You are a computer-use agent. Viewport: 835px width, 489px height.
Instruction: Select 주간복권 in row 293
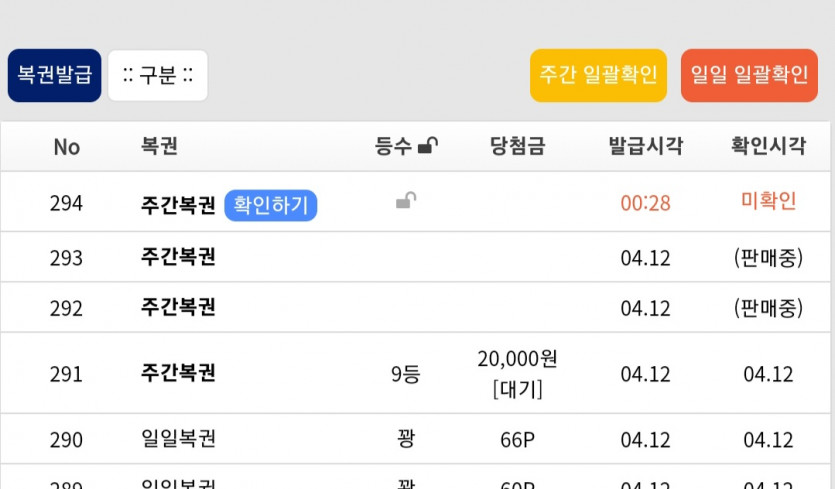click(x=178, y=257)
